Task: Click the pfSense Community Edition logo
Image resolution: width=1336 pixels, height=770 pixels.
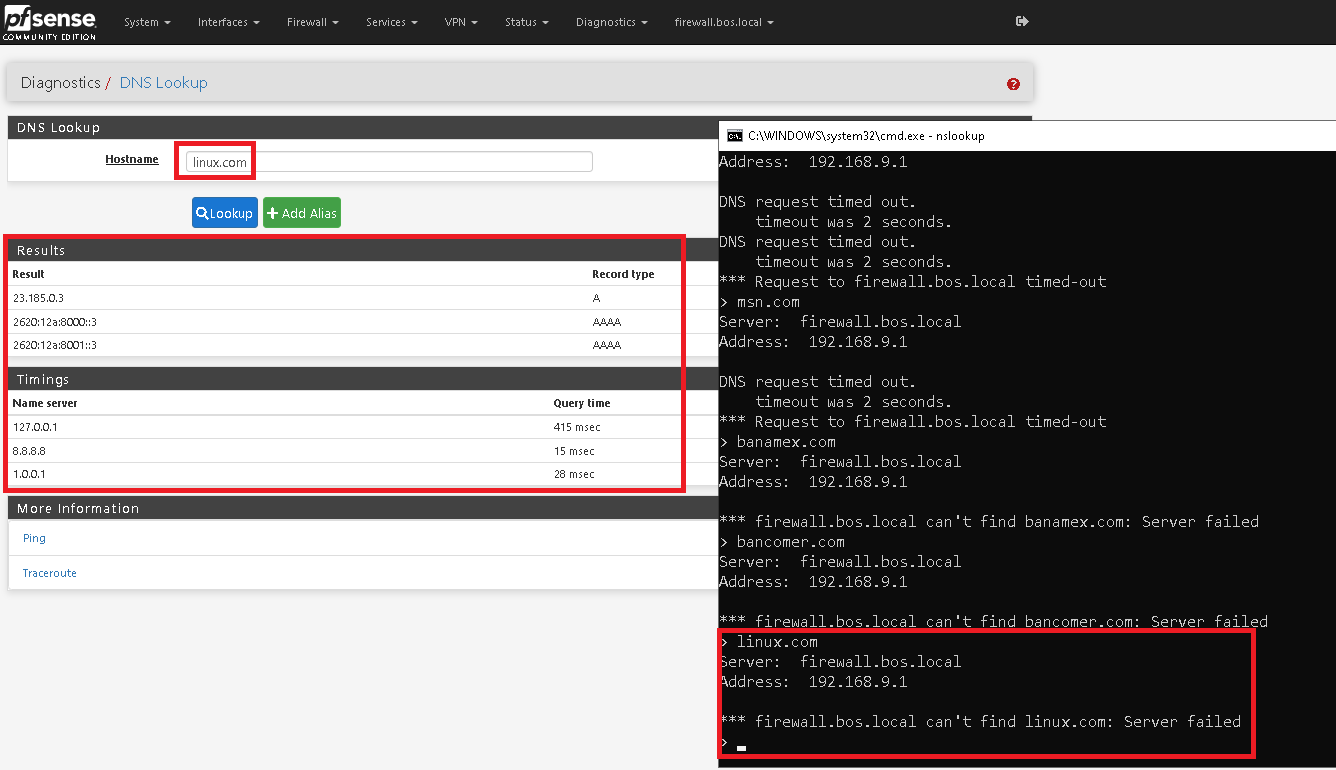Action: click(50, 22)
